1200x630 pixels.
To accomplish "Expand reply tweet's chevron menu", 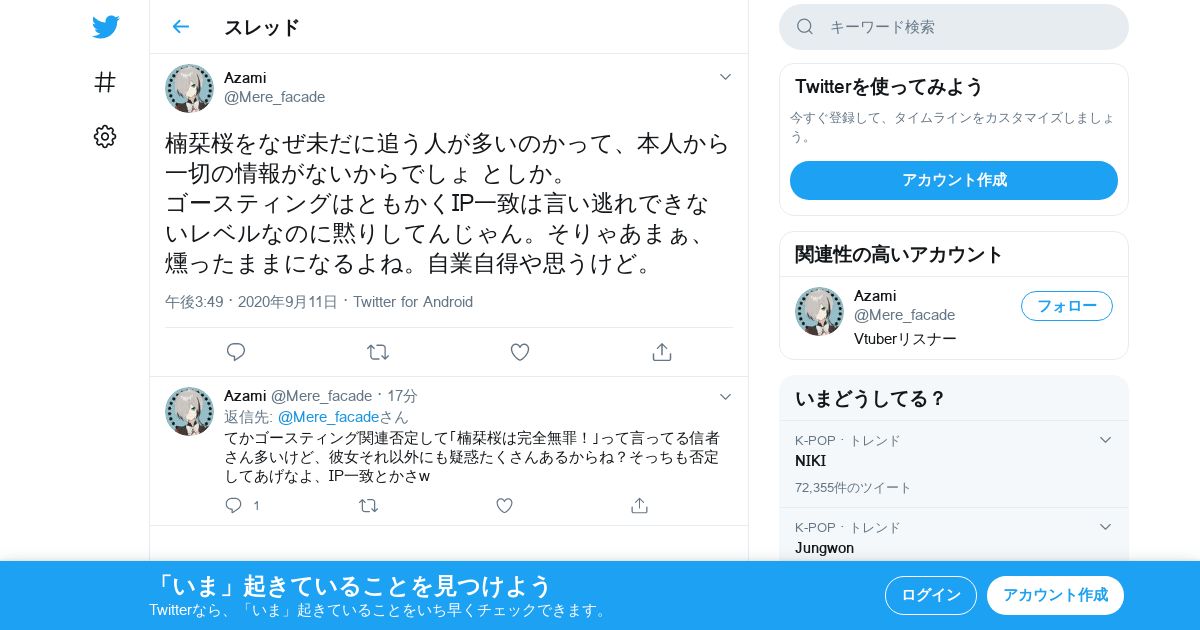I will click(x=726, y=396).
